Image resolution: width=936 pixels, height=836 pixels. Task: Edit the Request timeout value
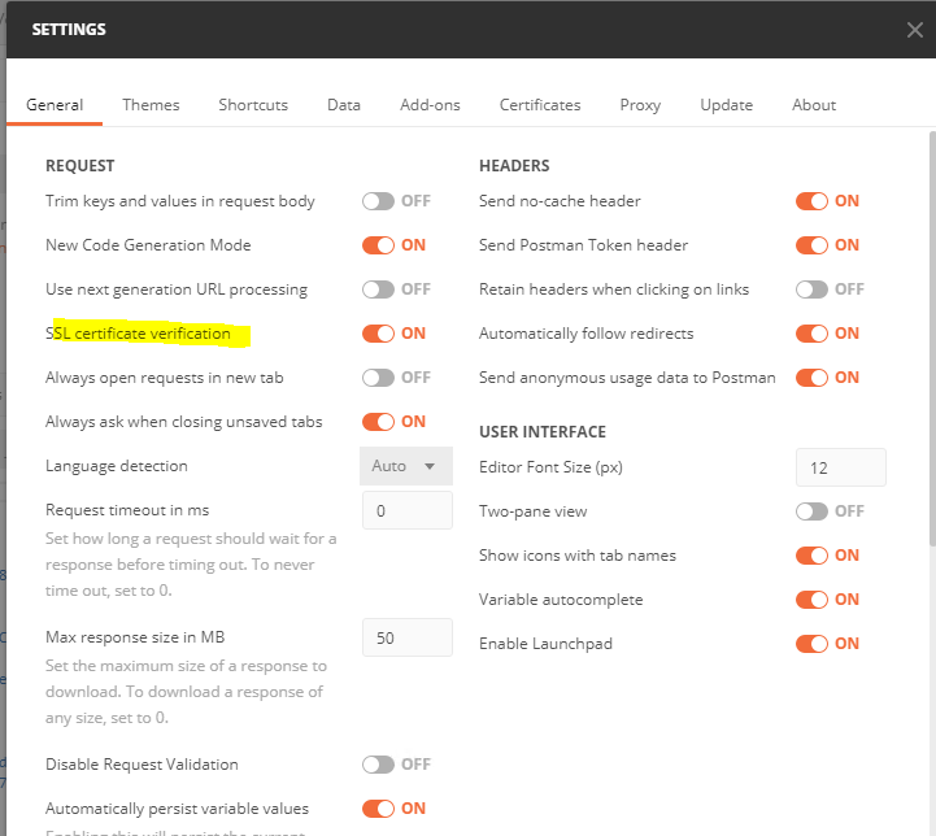click(x=407, y=510)
